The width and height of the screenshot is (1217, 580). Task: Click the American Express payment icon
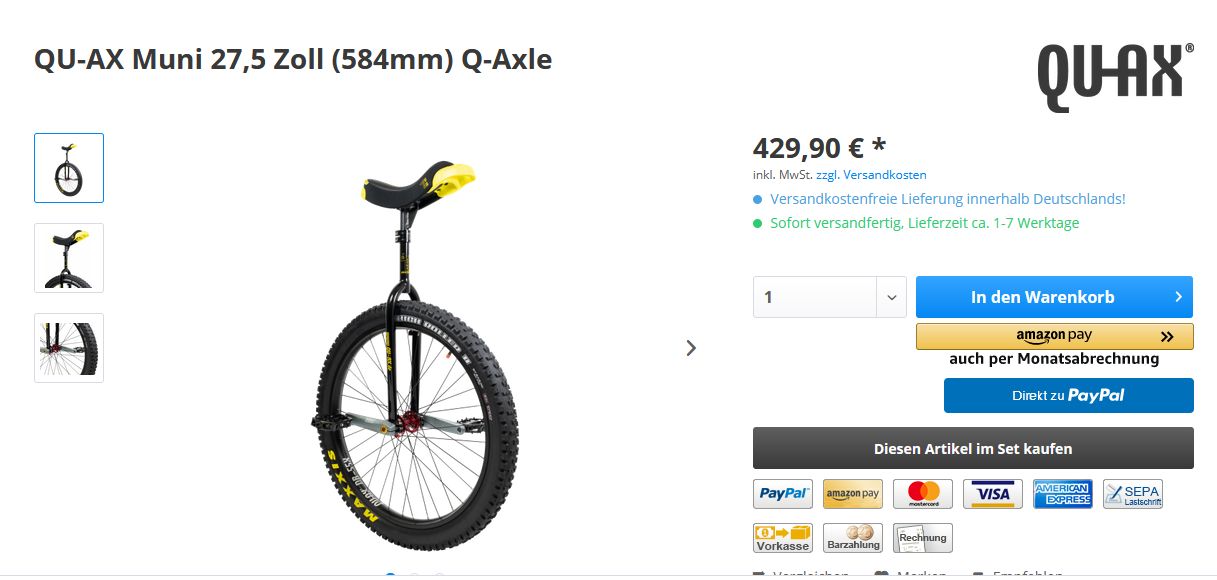[1063, 494]
